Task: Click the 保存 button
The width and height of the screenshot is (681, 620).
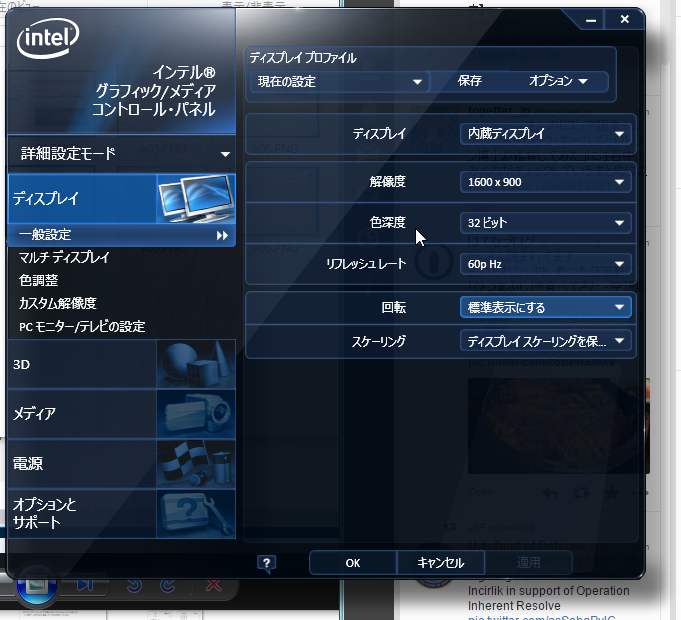Action: 469,81
